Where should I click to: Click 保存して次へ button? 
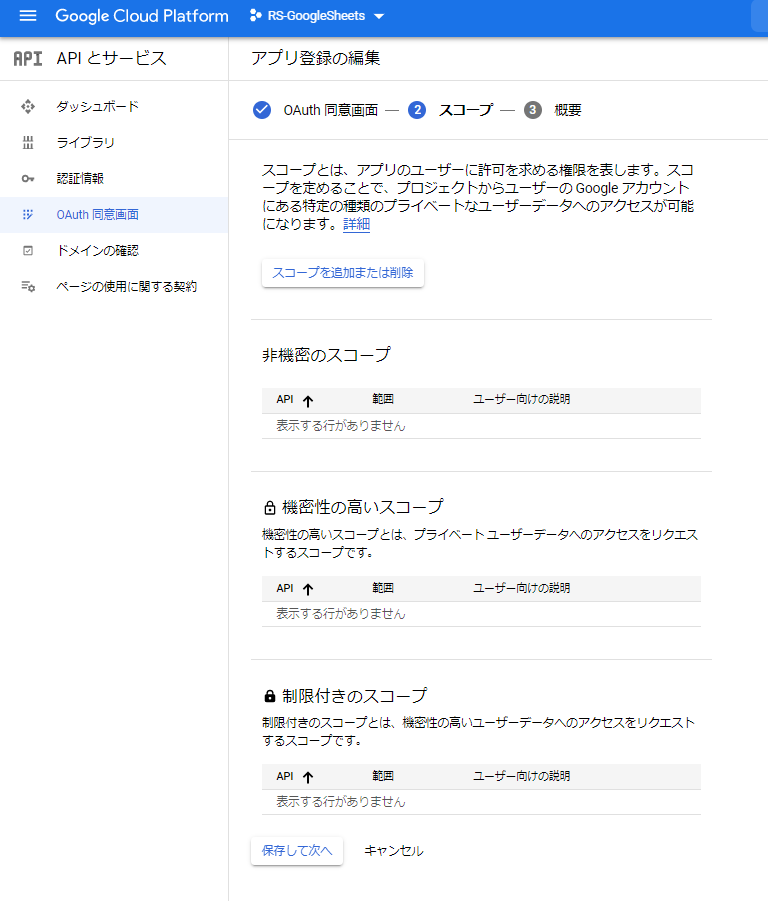click(297, 850)
